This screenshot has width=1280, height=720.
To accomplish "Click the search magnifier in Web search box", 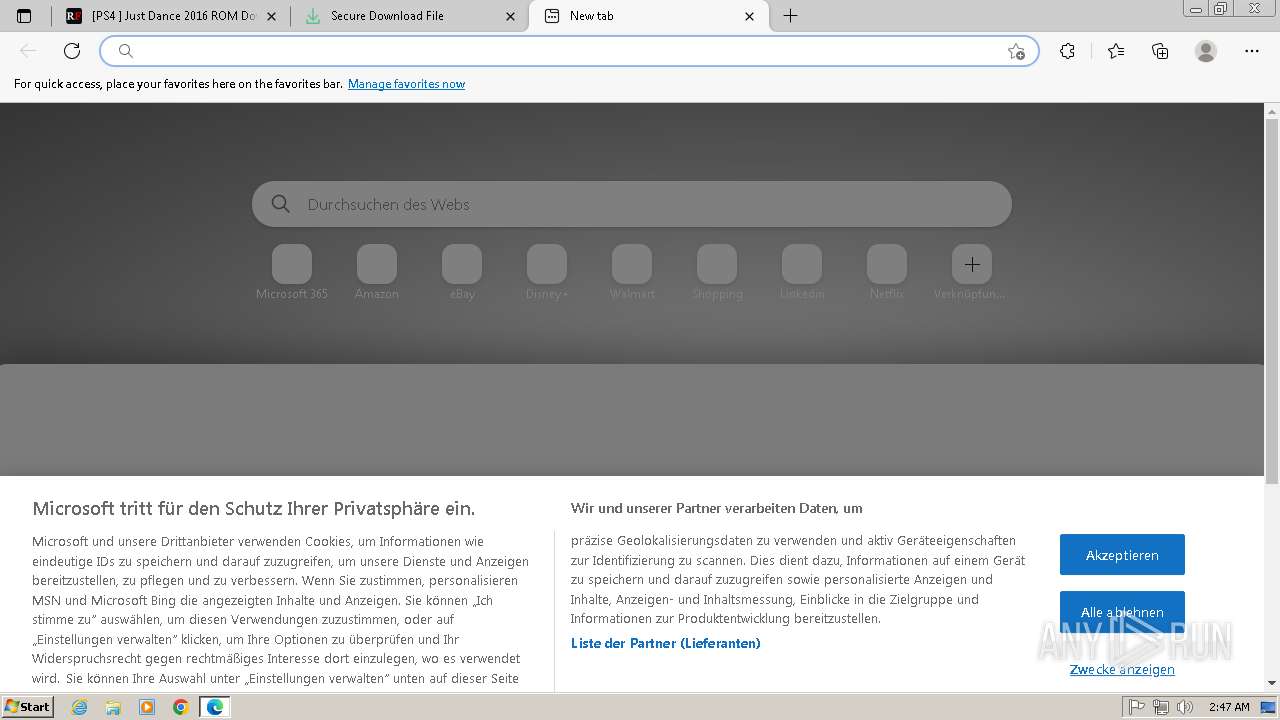I will [x=281, y=204].
